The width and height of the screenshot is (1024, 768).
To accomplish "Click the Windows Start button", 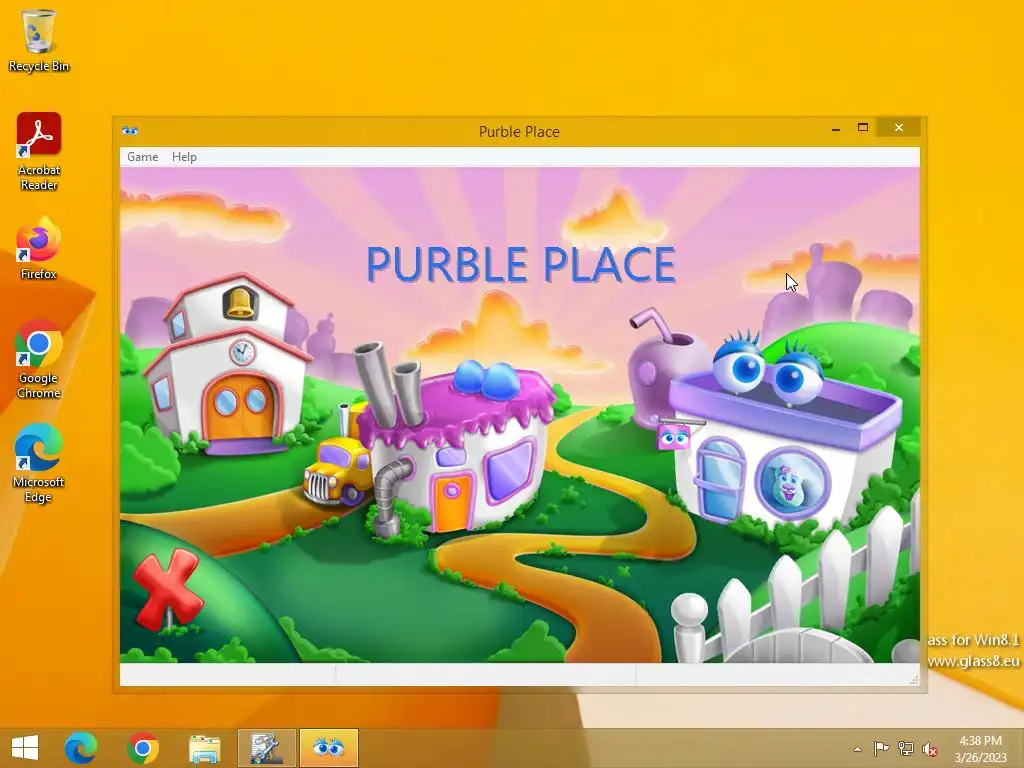I will tap(25, 748).
